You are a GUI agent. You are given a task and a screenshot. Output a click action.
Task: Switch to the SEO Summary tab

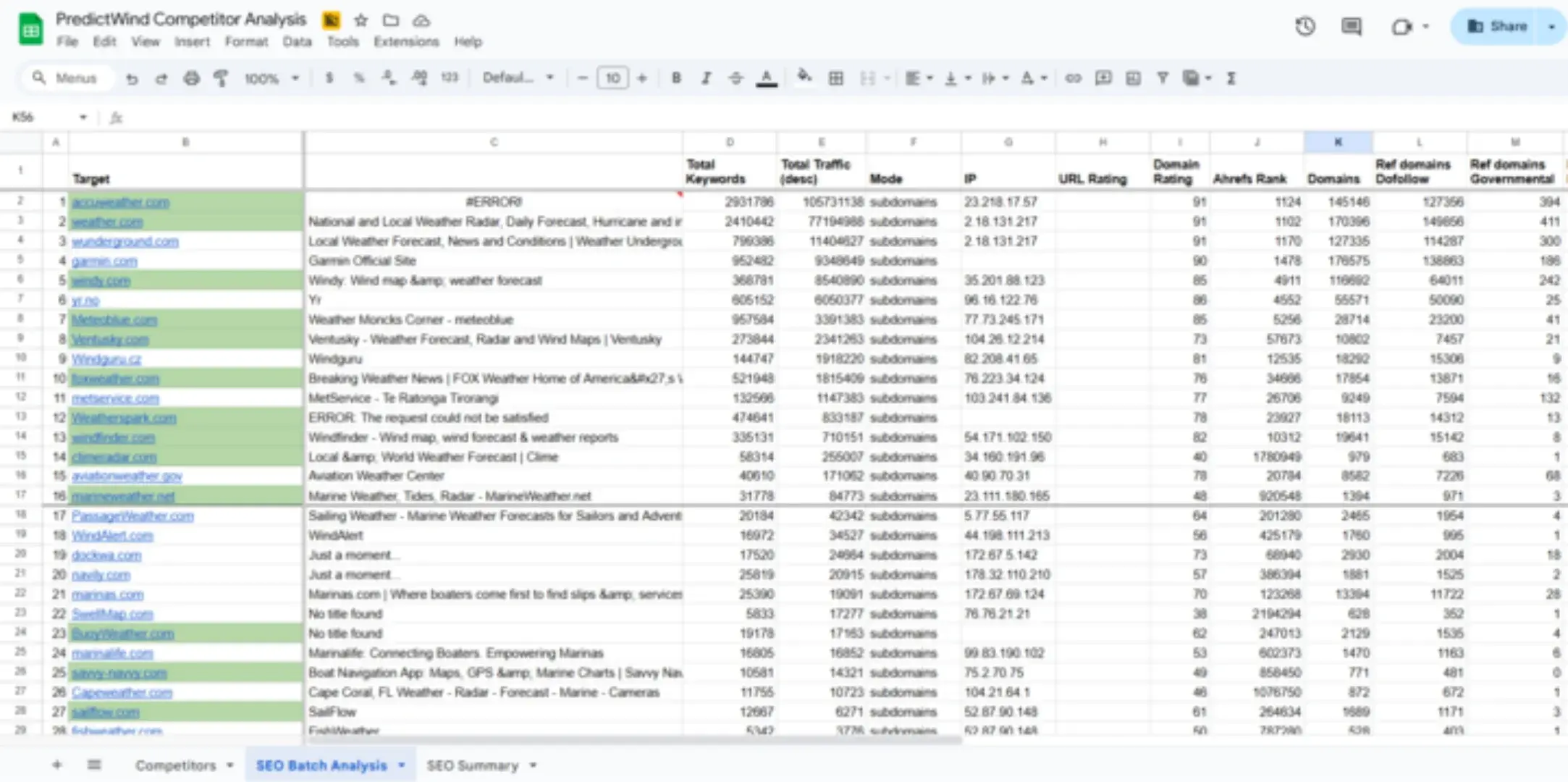(474, 765)
